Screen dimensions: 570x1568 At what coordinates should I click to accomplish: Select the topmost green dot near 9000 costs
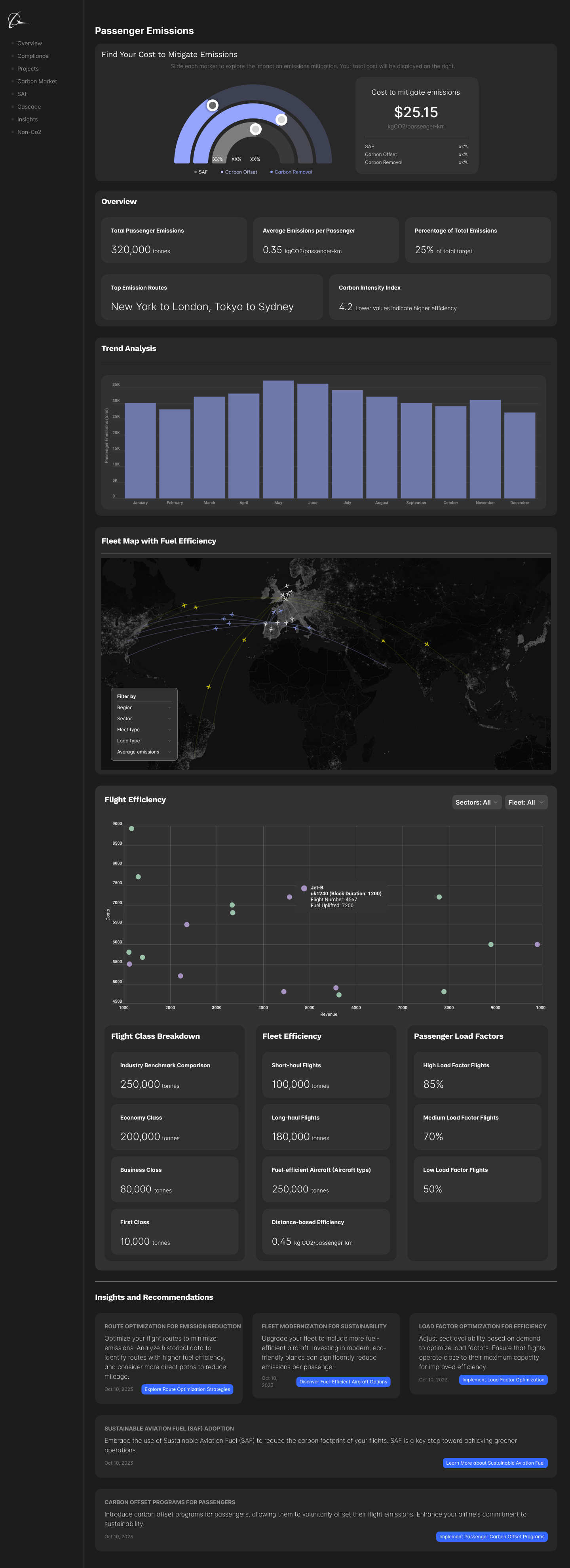(x=131, y=828)
